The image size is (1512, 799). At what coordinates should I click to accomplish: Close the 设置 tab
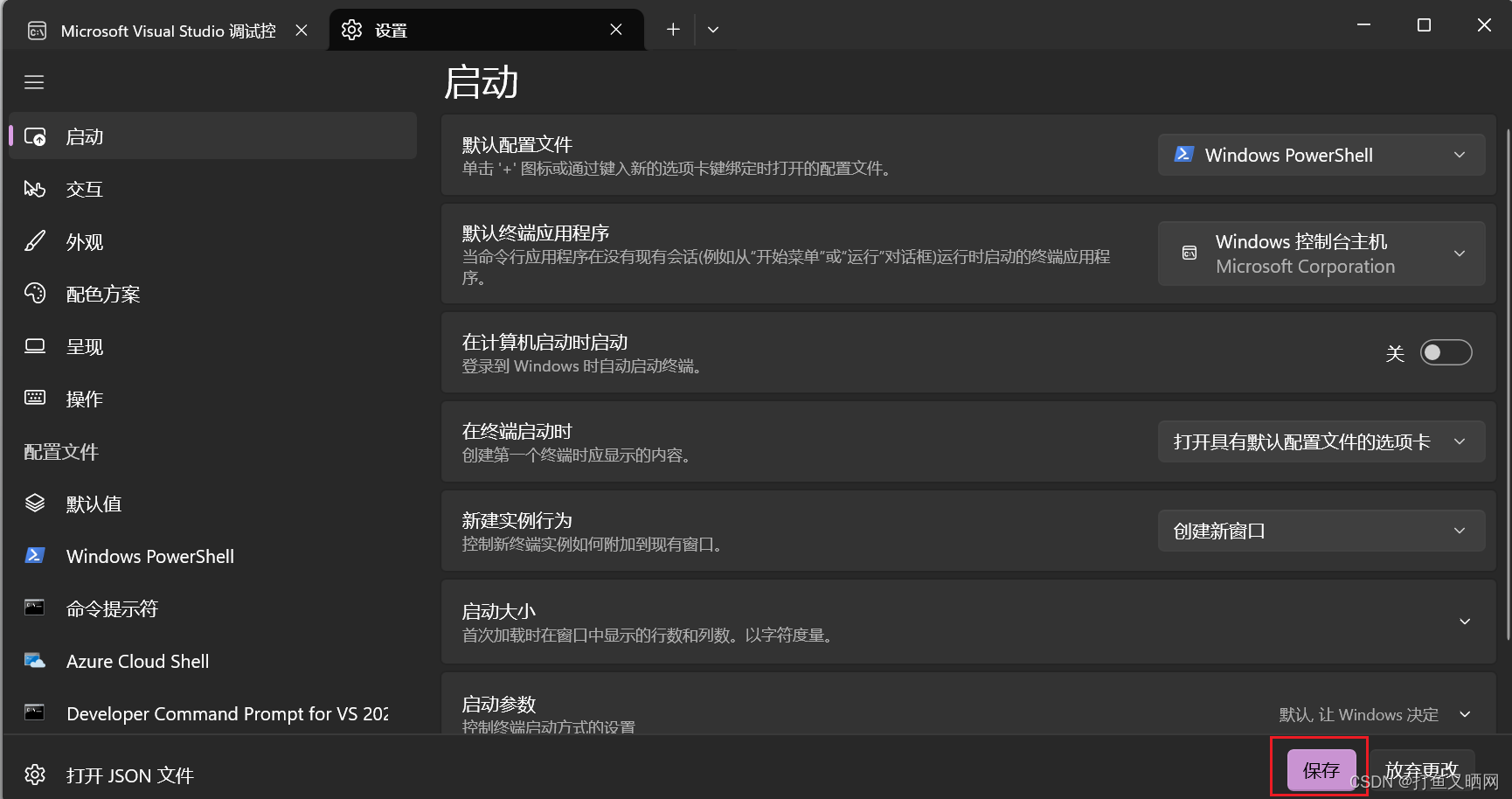pyautogui.click(x=616, y=30)
